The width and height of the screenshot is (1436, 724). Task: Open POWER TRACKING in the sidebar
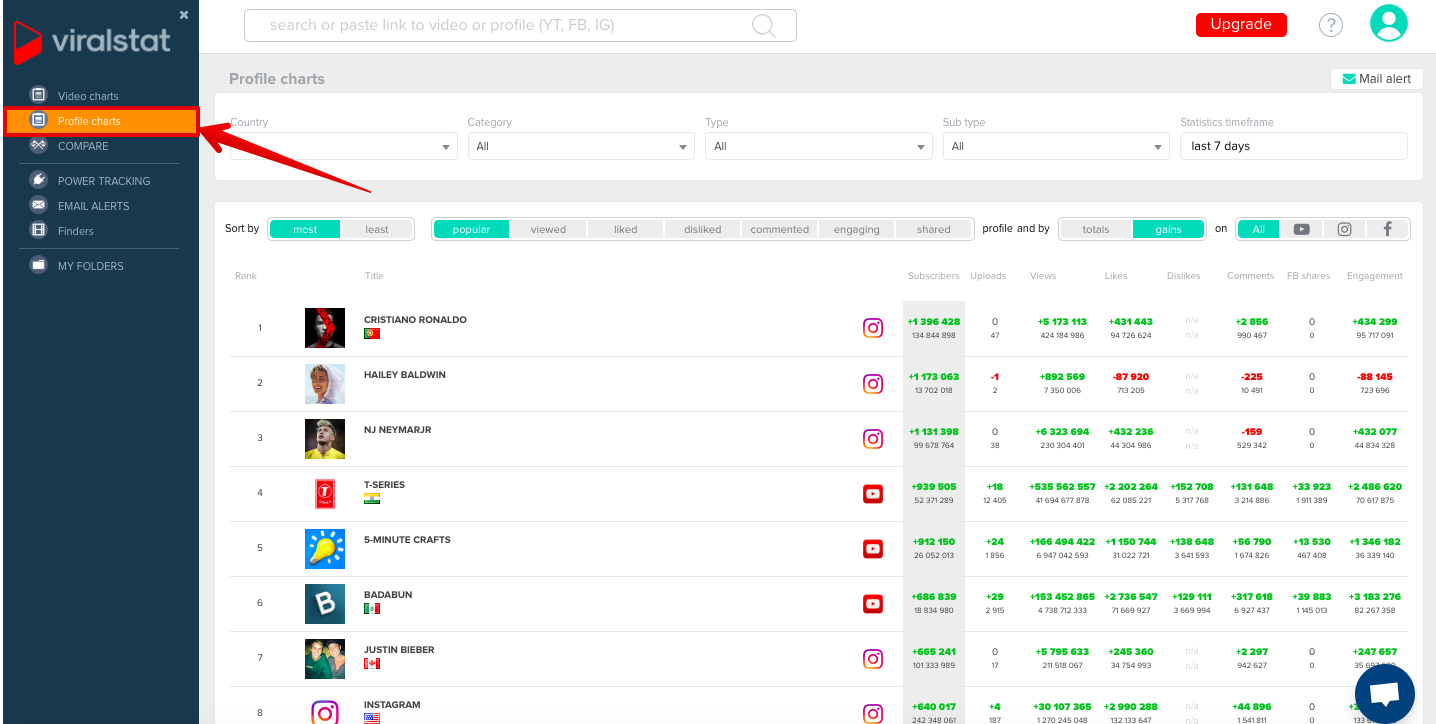tap(104, 181)
